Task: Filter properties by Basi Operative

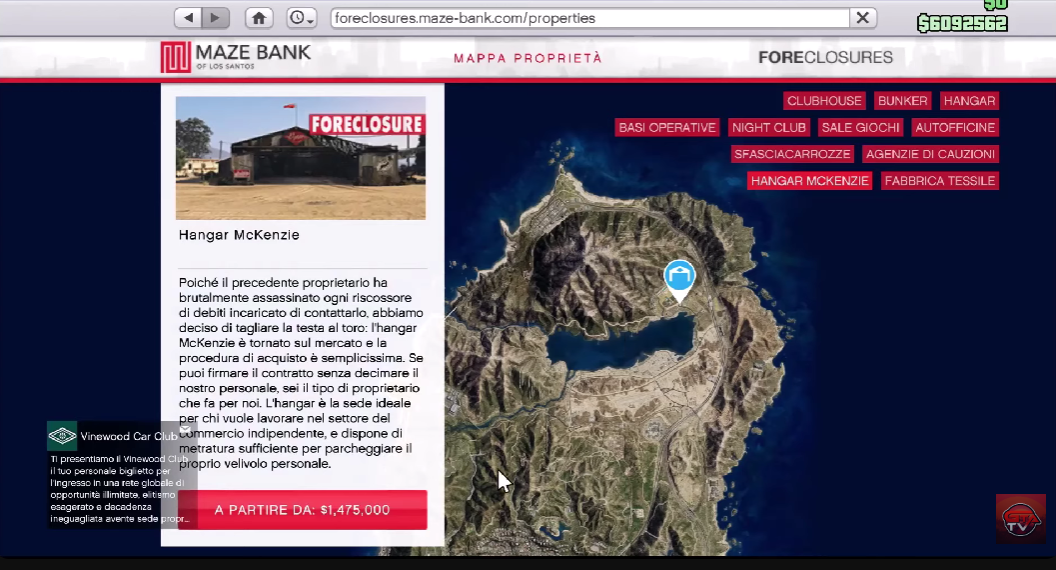Action: point(667,127)
